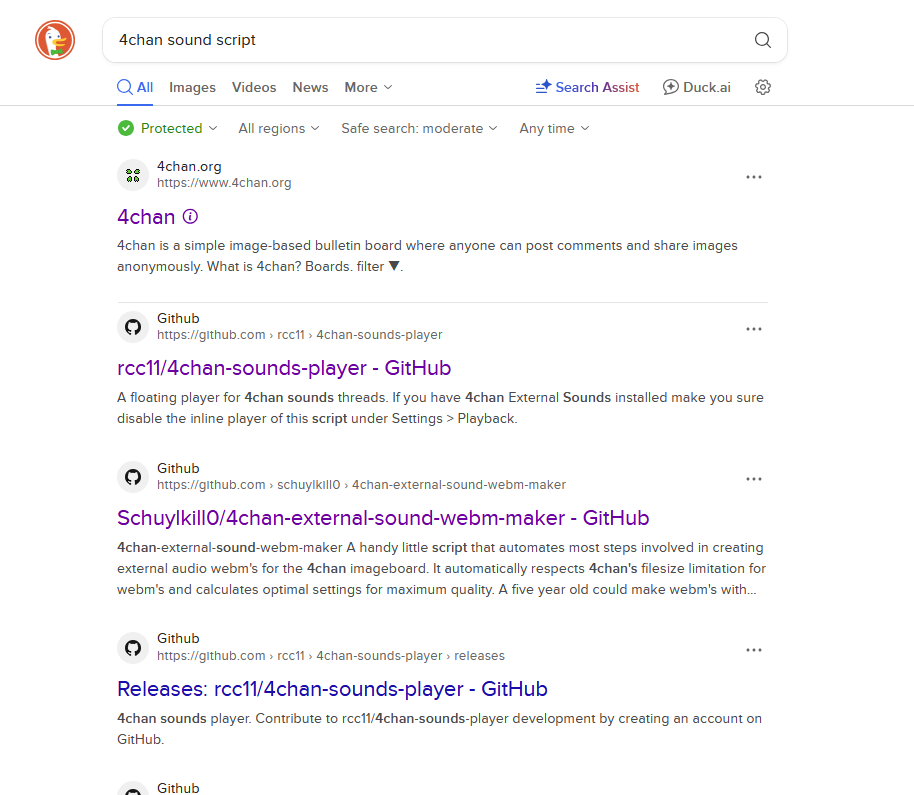
Task: Click the Search Assist sparkle icon
Action: coord(543,87)
